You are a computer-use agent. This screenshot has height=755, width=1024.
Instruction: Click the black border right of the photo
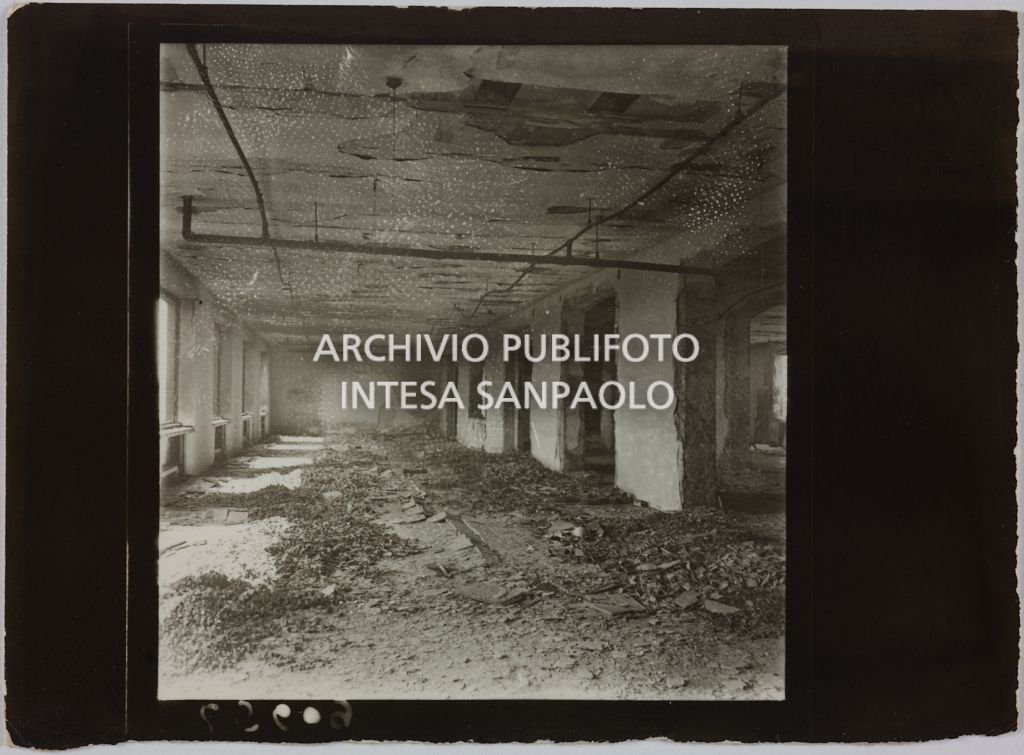(x=900, y=380)
